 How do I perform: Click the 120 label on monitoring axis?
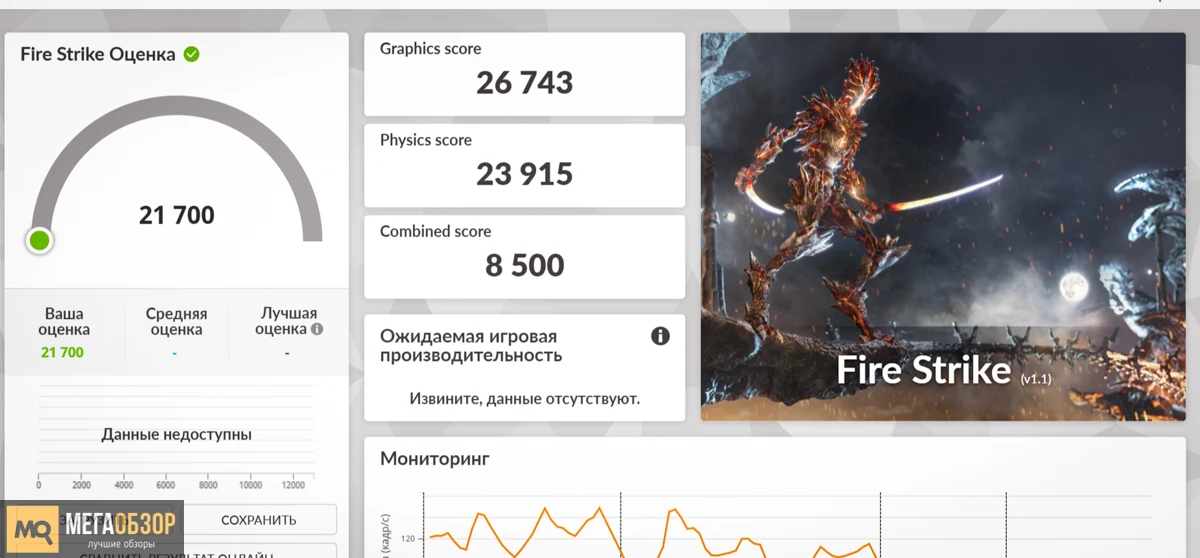[408, 539]
